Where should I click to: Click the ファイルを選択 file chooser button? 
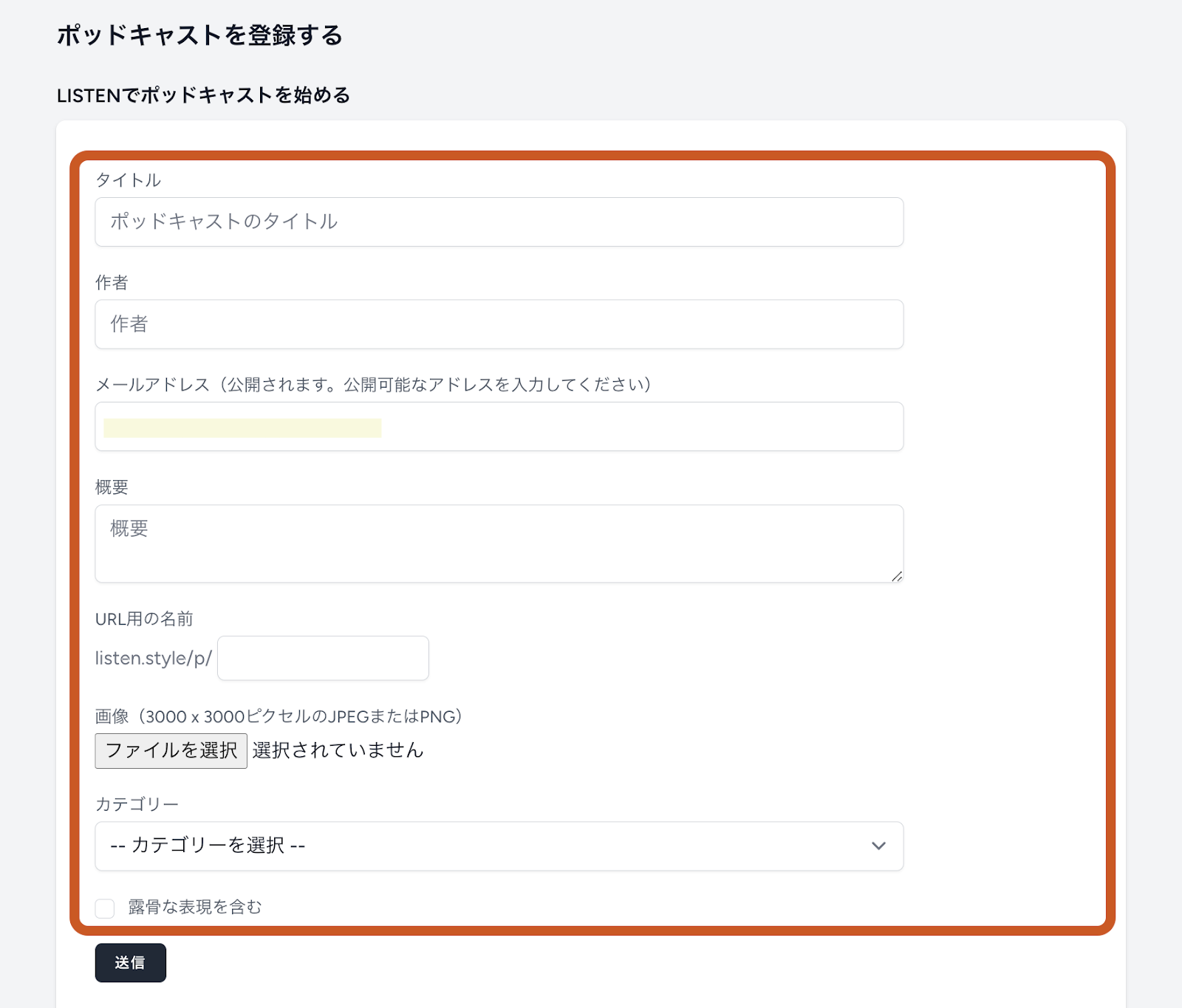point(171,750)
